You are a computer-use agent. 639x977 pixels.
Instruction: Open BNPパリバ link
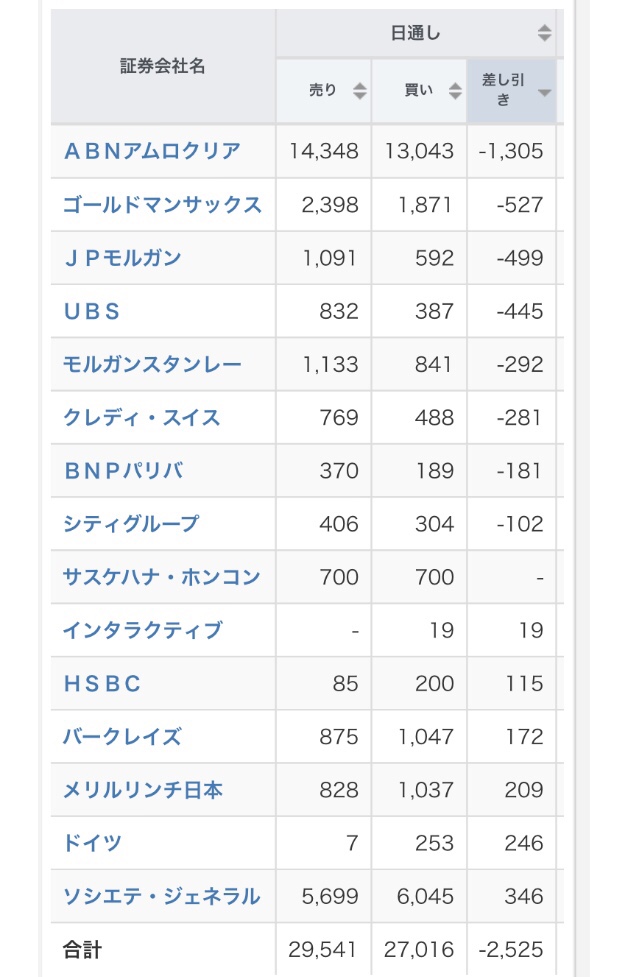pos(123,471)
